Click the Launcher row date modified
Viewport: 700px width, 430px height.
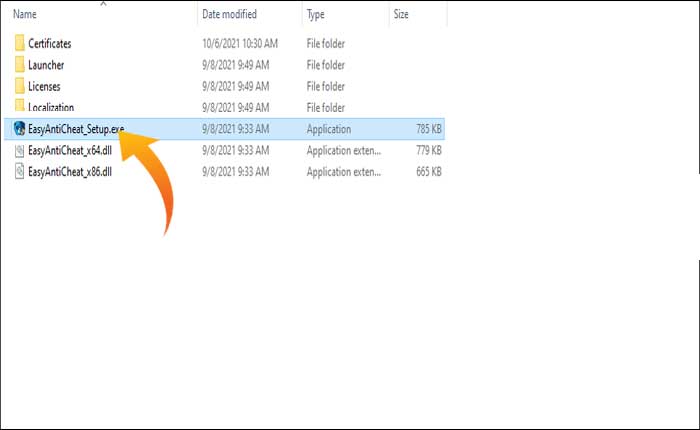point(236,65)
